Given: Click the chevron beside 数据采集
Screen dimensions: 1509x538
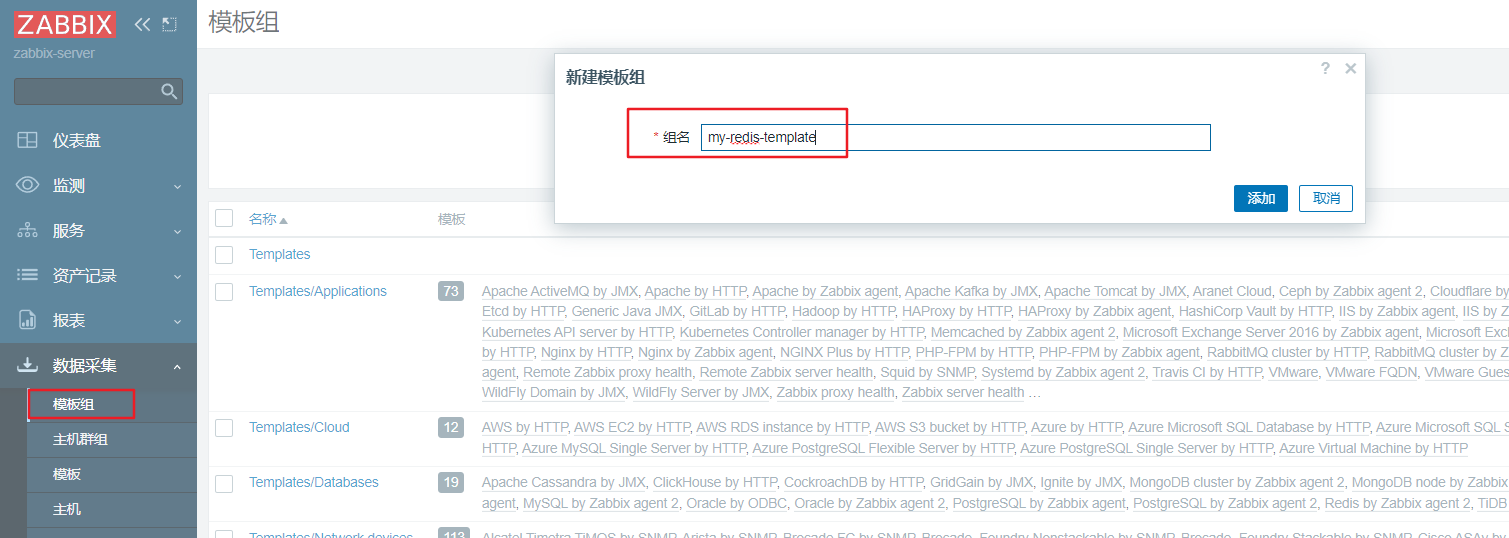Looking at the screenshot, I should coord(177,367).
